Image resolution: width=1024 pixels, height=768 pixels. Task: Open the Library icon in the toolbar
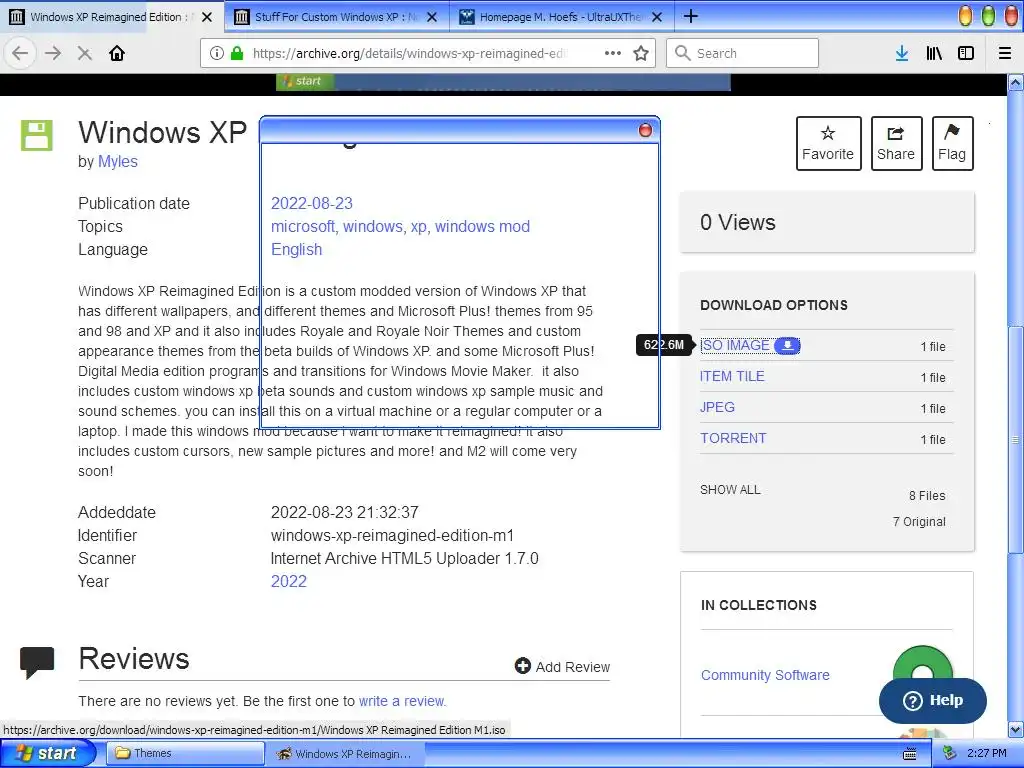coord(934,53)
